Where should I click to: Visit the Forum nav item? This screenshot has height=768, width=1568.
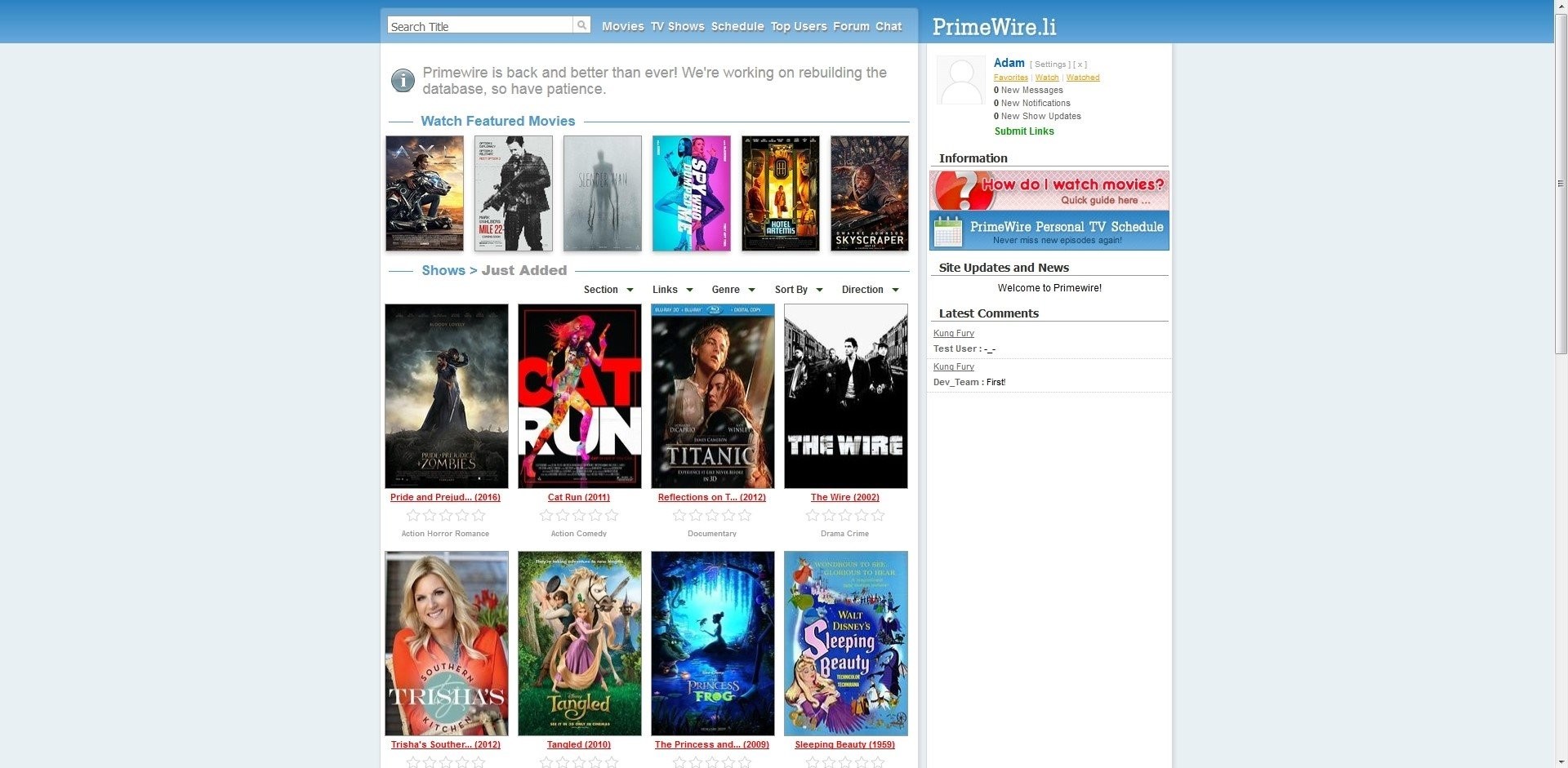[851, 26]
